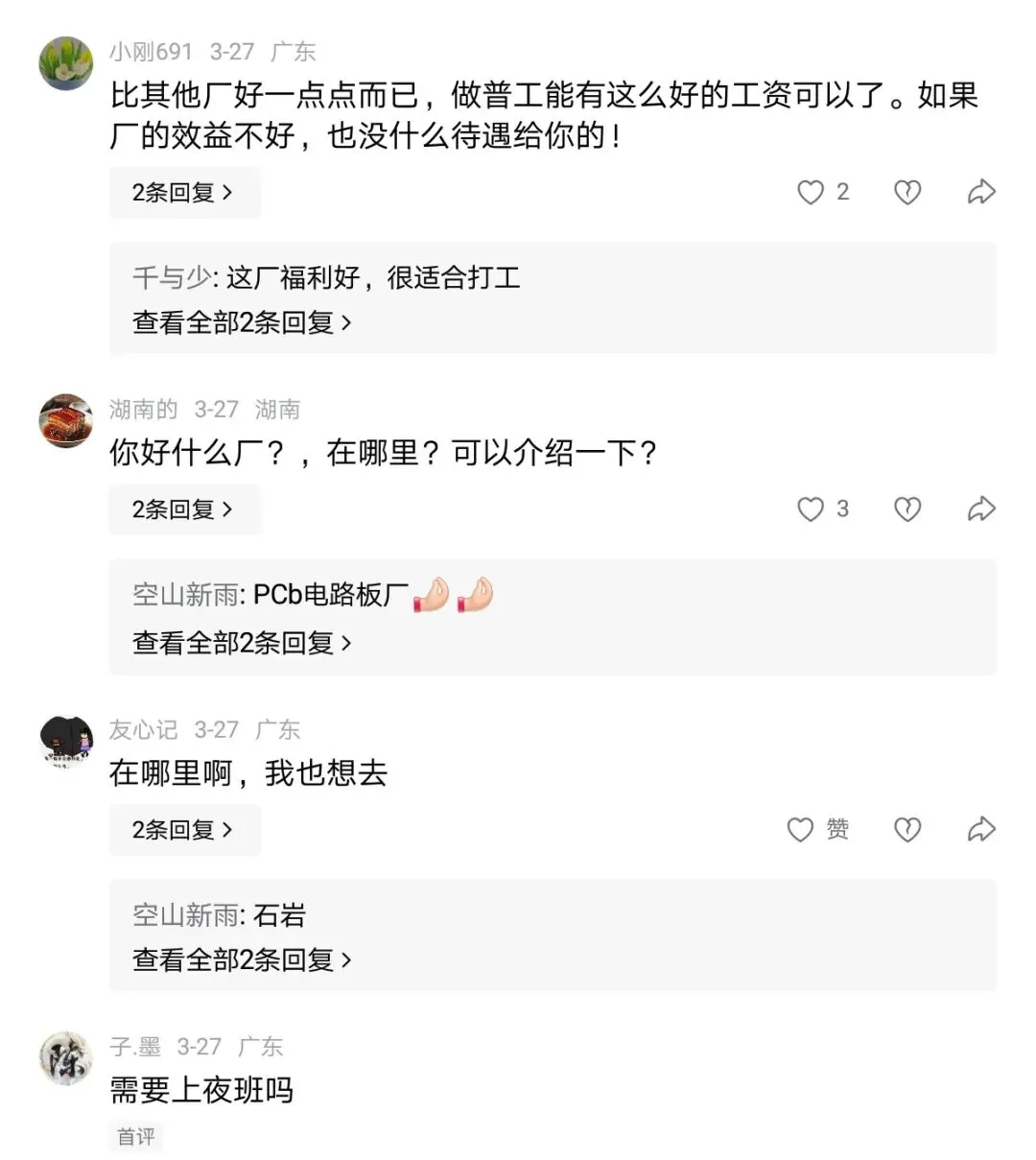View all replies below 千与少's reply
The image size is (1036, 1160).
tap(242, 322)
